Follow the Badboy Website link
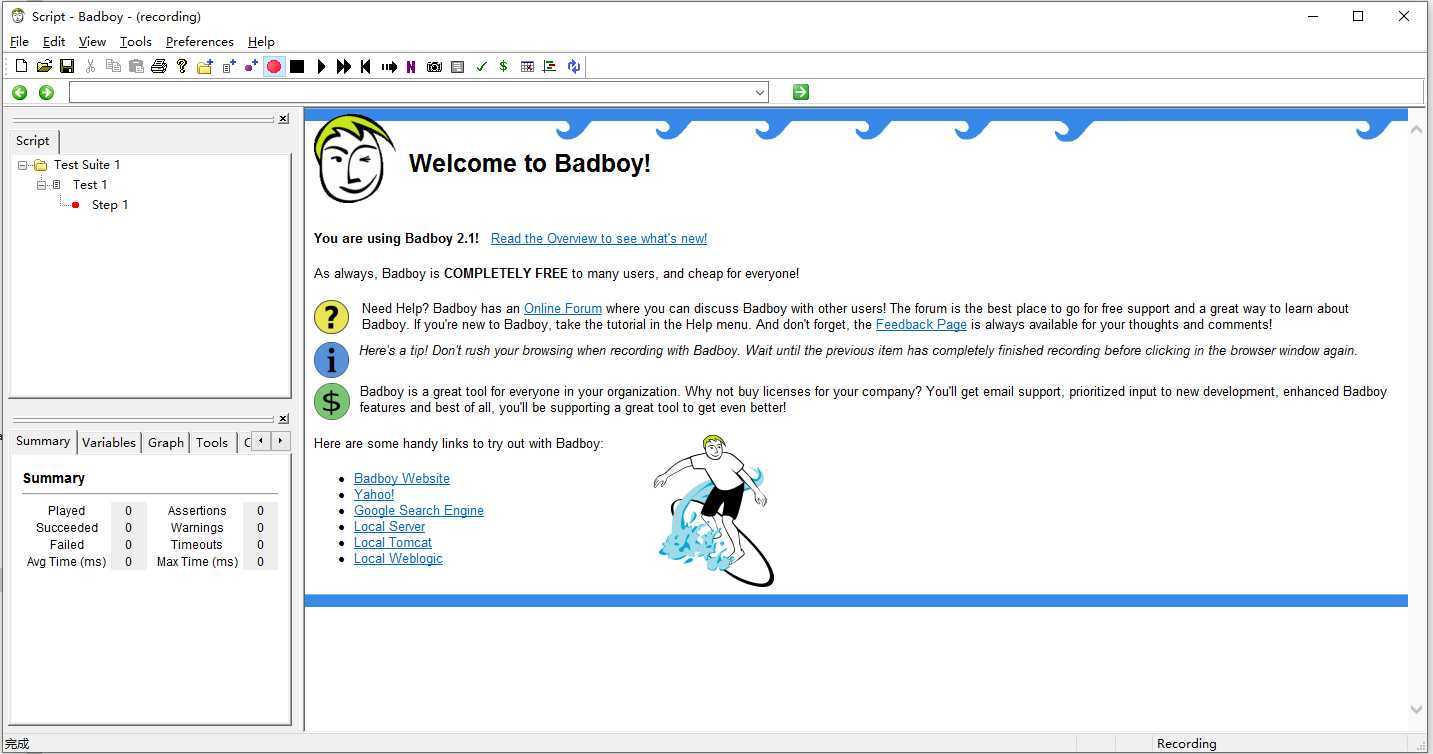 402,479
